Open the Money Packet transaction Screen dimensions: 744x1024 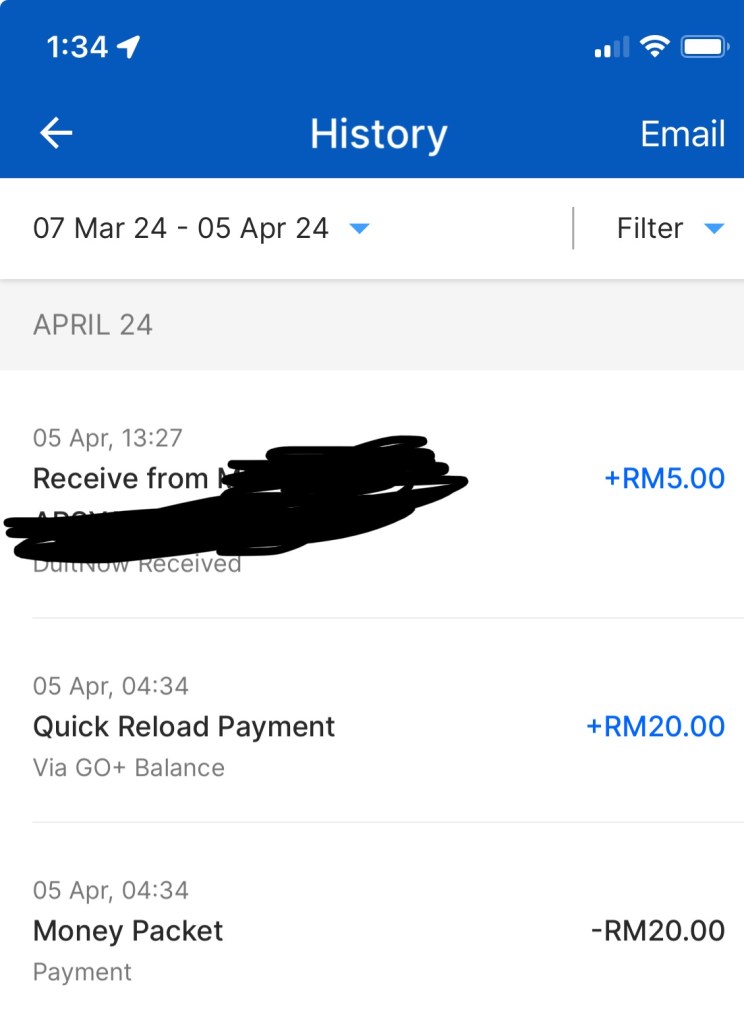[x=128, y=931]
